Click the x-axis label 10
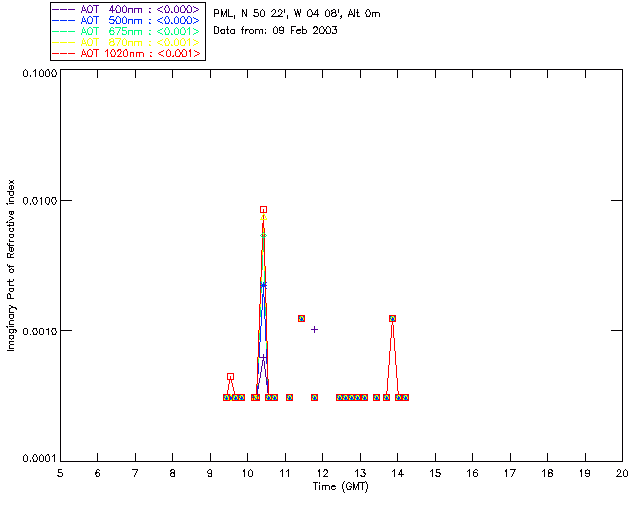 [x=247, y=473]
